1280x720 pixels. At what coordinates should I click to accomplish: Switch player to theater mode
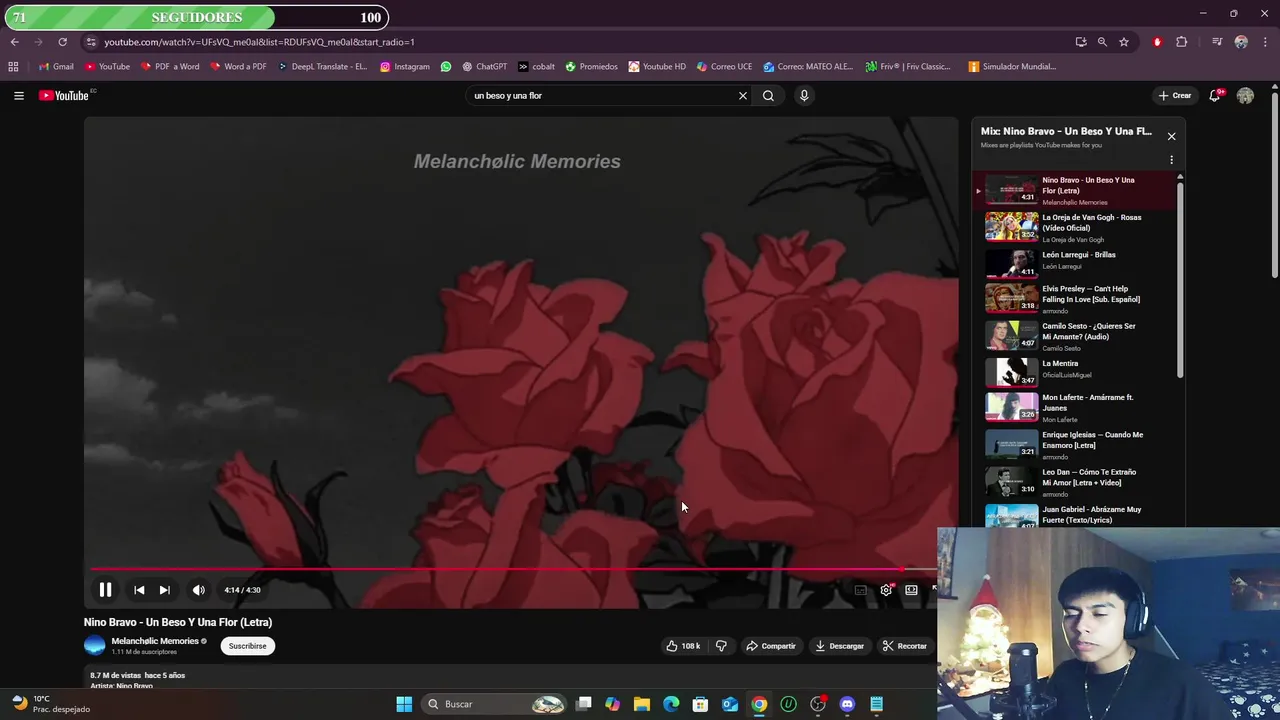[x=911, y=590]
